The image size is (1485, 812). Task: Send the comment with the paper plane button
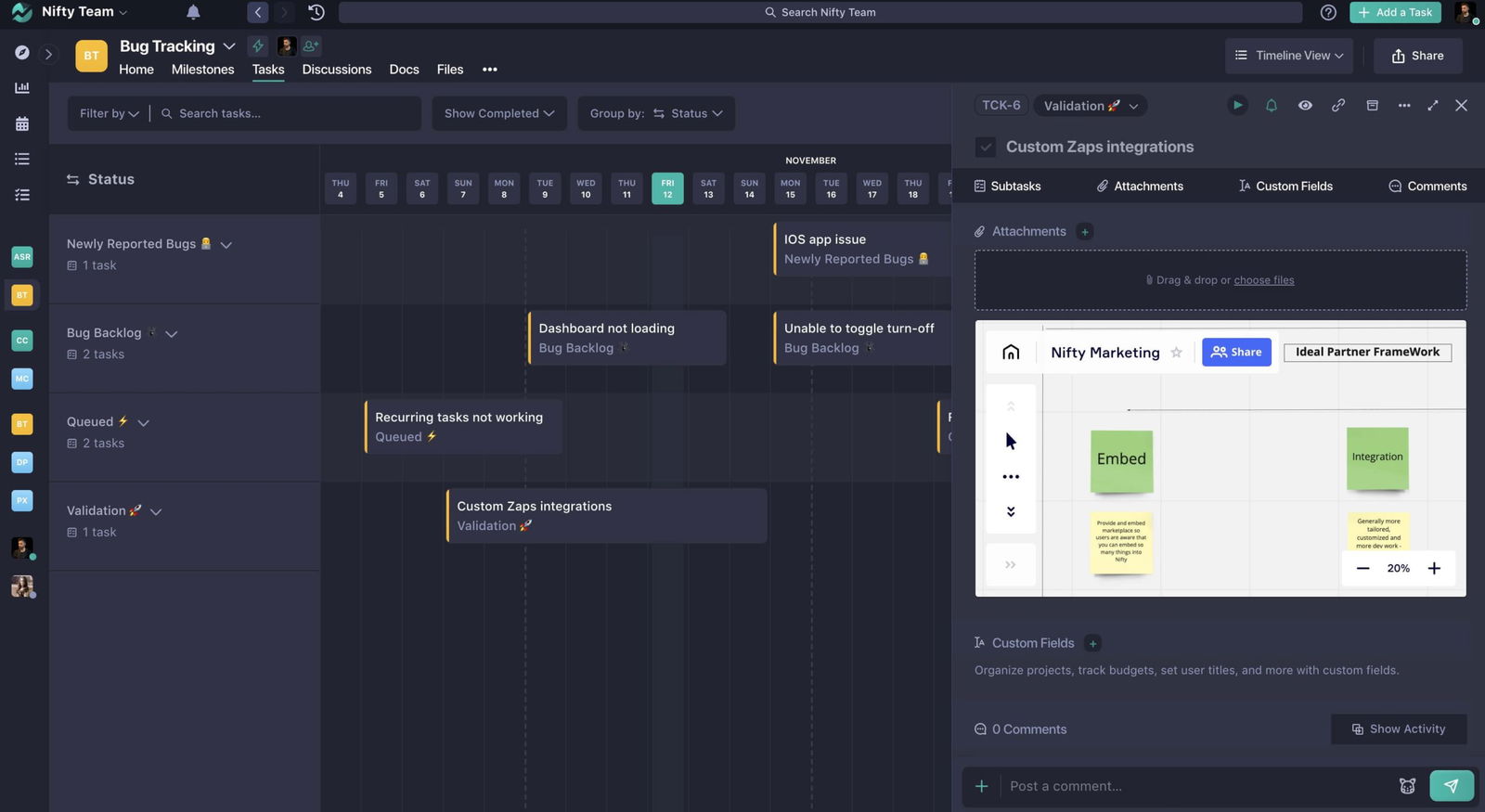click(1452, 786)
